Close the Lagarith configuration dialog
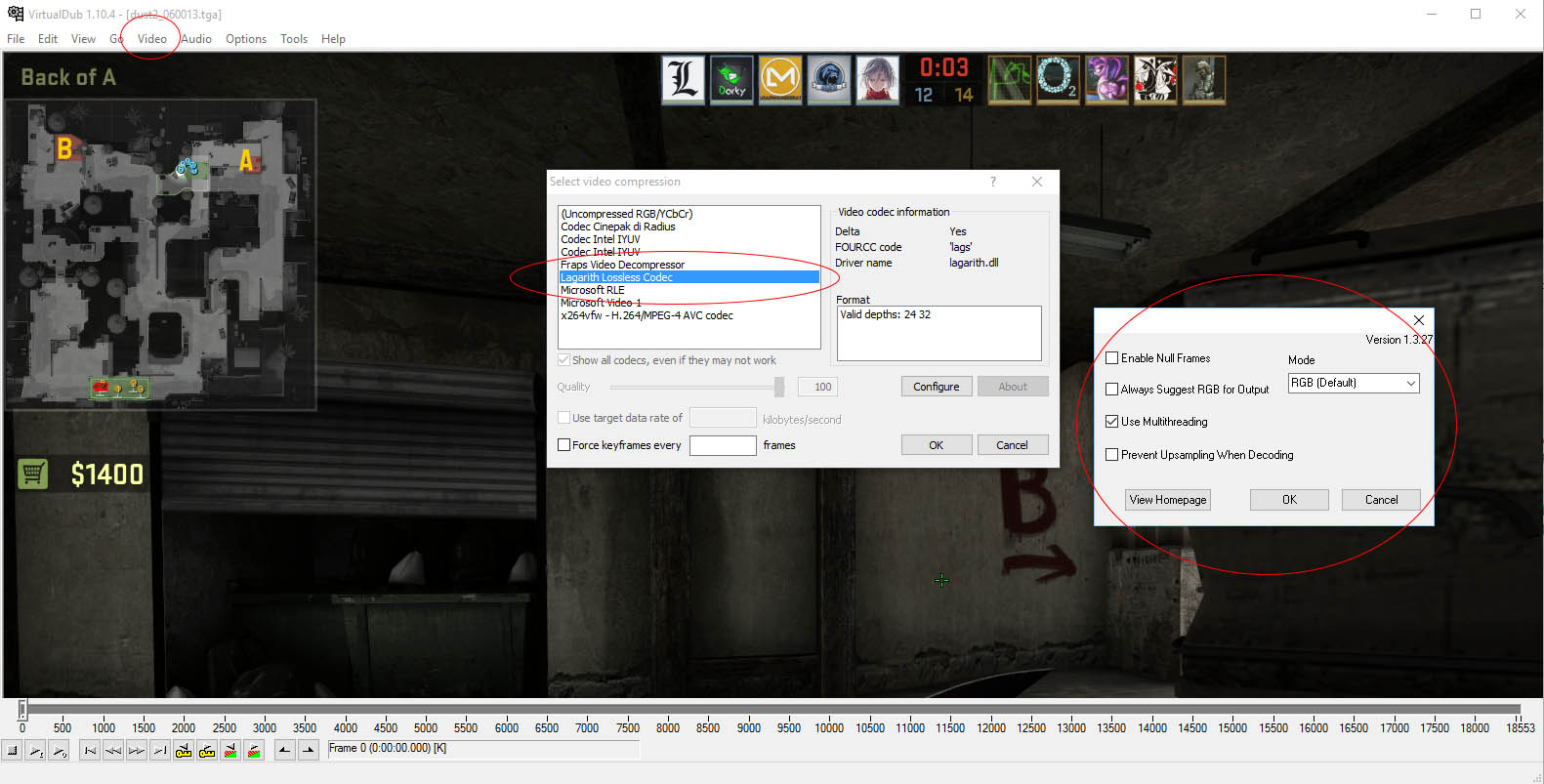1544x784 pixels. (x=1419, y=320)
